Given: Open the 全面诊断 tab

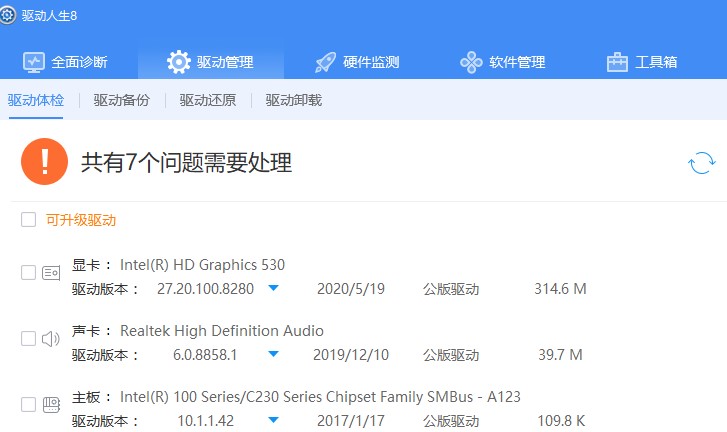Looking at the screenshot, I should click(x=65, y=62).
